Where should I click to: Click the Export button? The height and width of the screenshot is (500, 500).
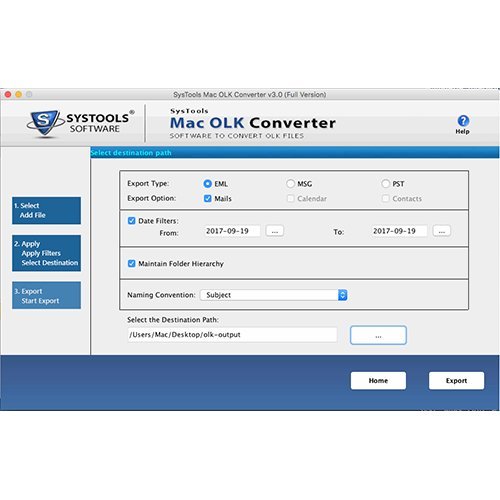[x=456, y=381]
